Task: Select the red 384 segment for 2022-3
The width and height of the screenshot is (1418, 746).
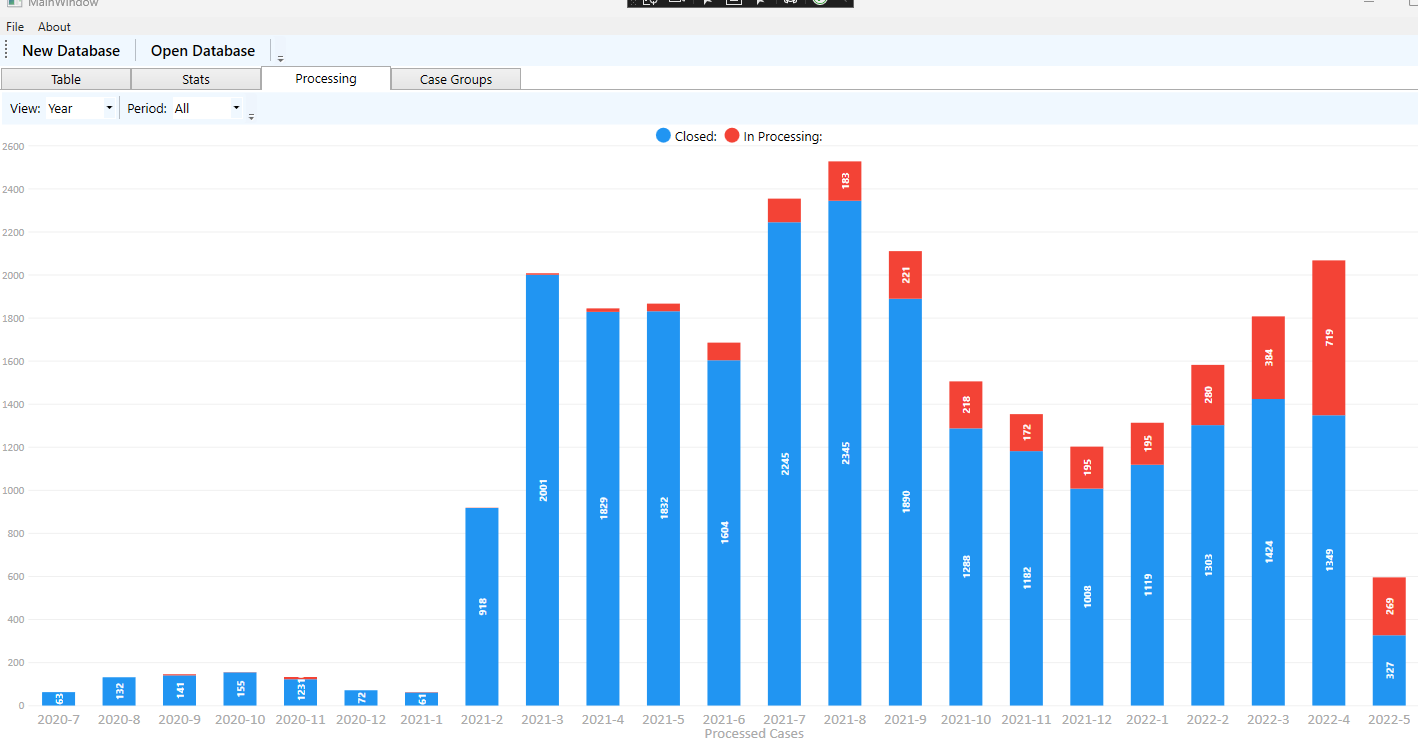Action: (x=1268, y=358)
